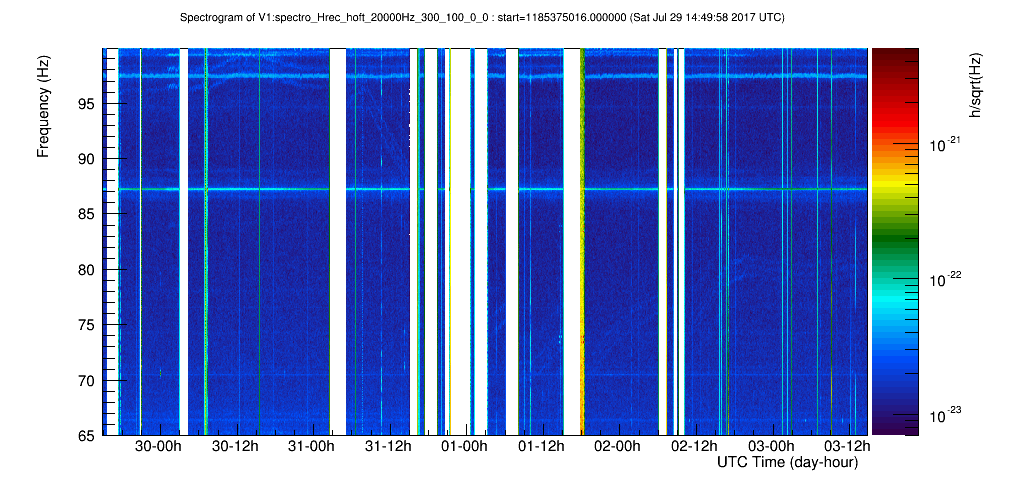Click the 10^-23 colorbar scale label
The height and width of the screenshot is (484, 1020).
[x=944, y=416]
